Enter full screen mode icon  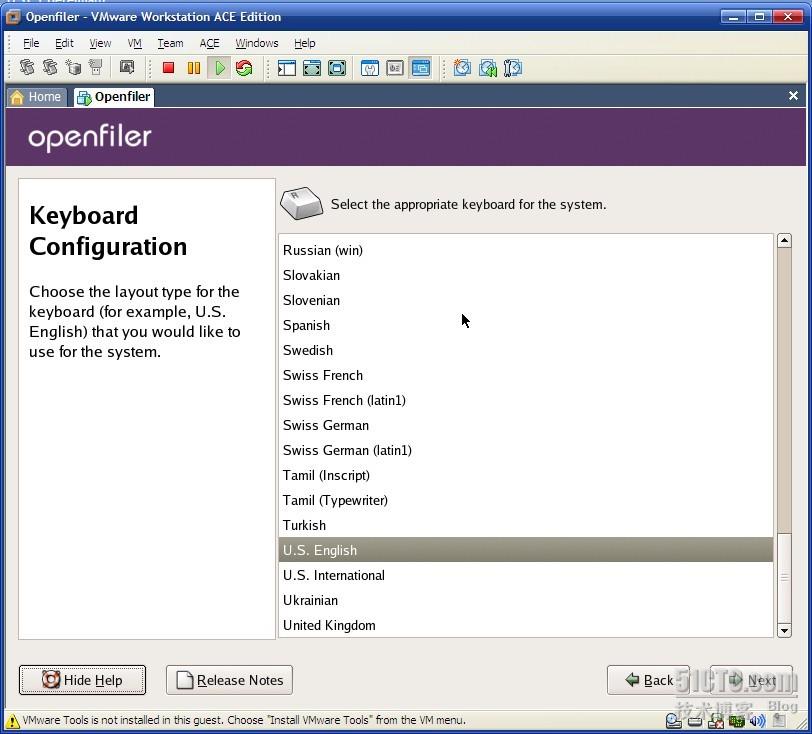[337, 68]
